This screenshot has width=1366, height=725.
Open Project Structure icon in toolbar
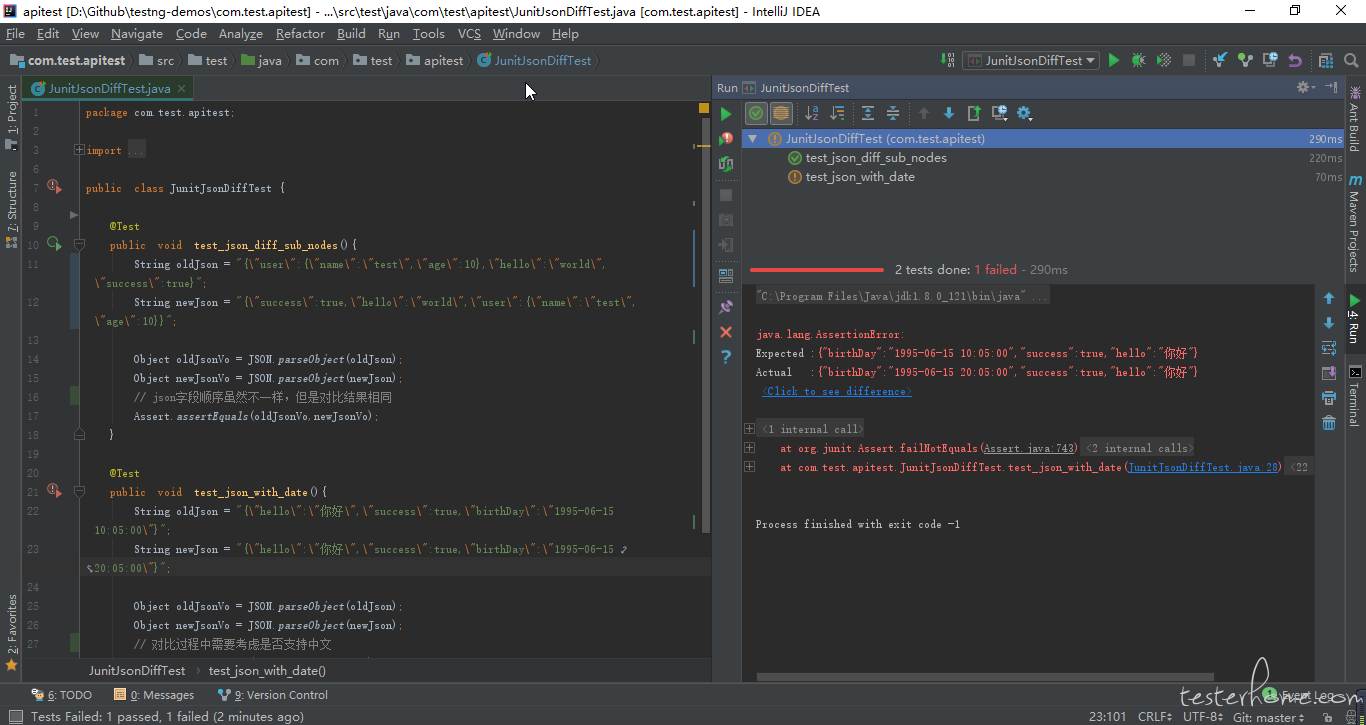point(1326,60)
